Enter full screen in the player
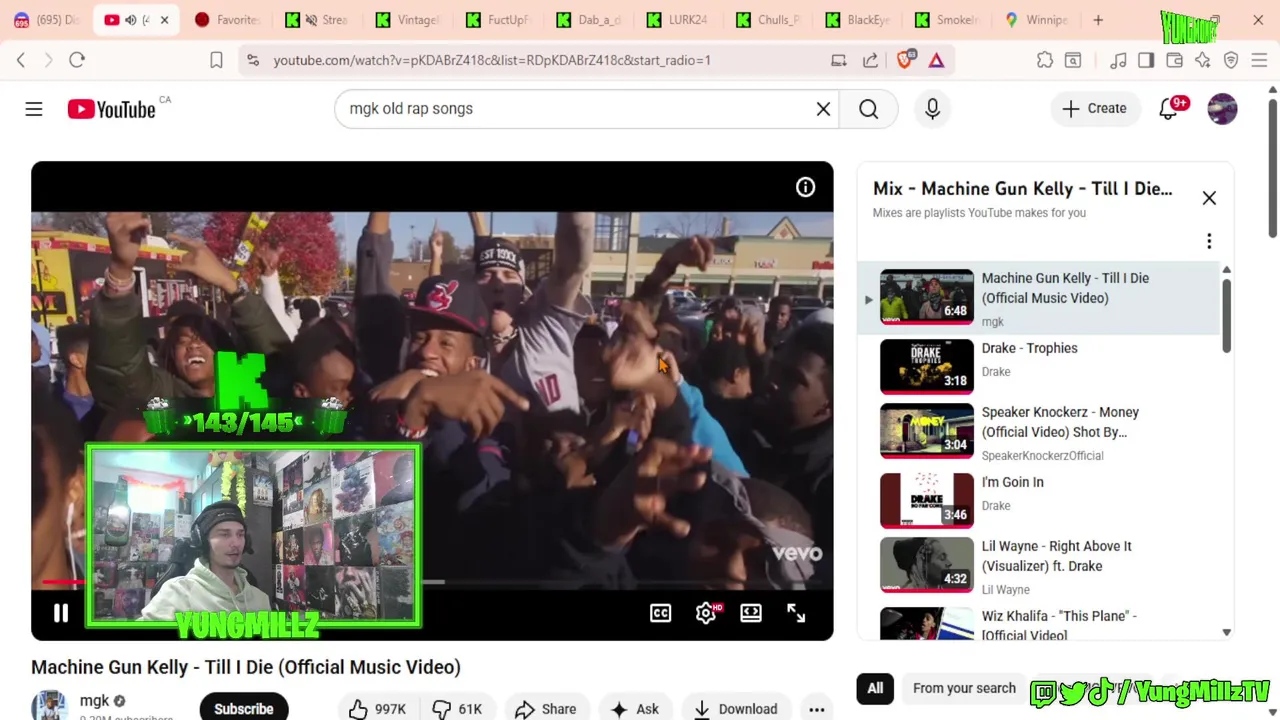This screenshot has height=720, width=1280. [796, 613]
